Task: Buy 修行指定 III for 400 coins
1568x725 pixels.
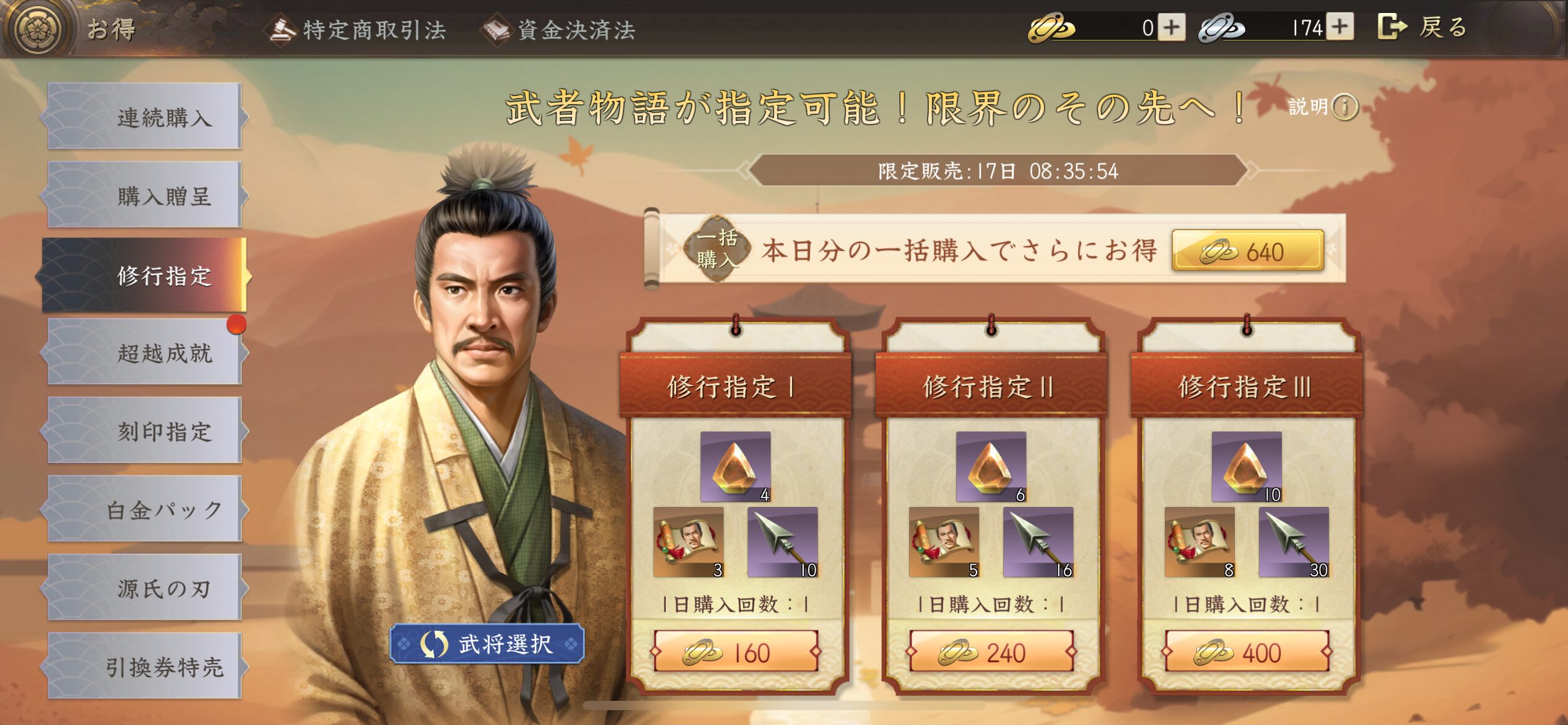Action: tap(1247, 652)
